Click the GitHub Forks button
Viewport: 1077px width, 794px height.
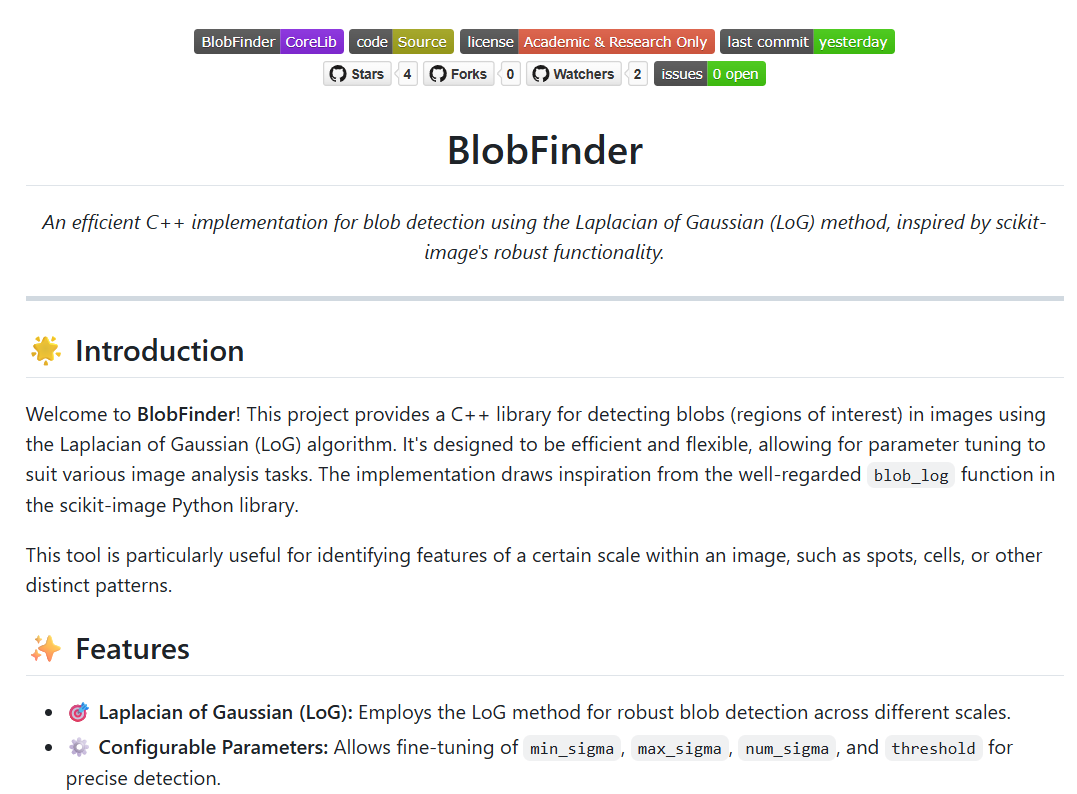point(459,74)
